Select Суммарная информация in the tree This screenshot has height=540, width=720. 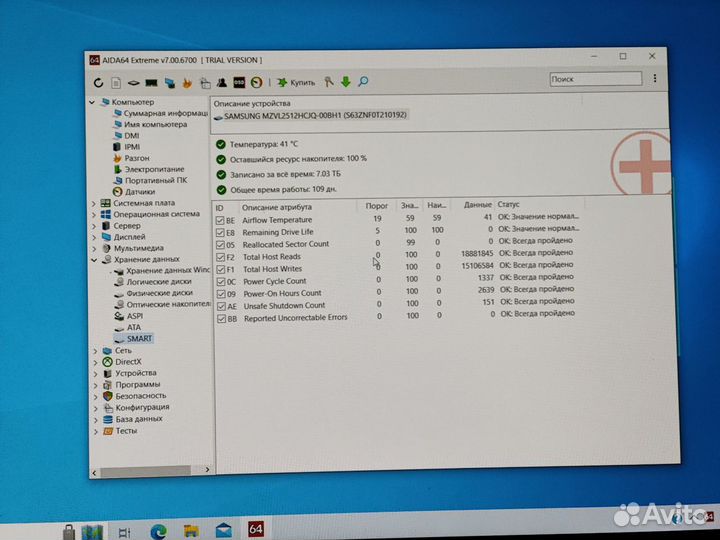tap(161, 113)
